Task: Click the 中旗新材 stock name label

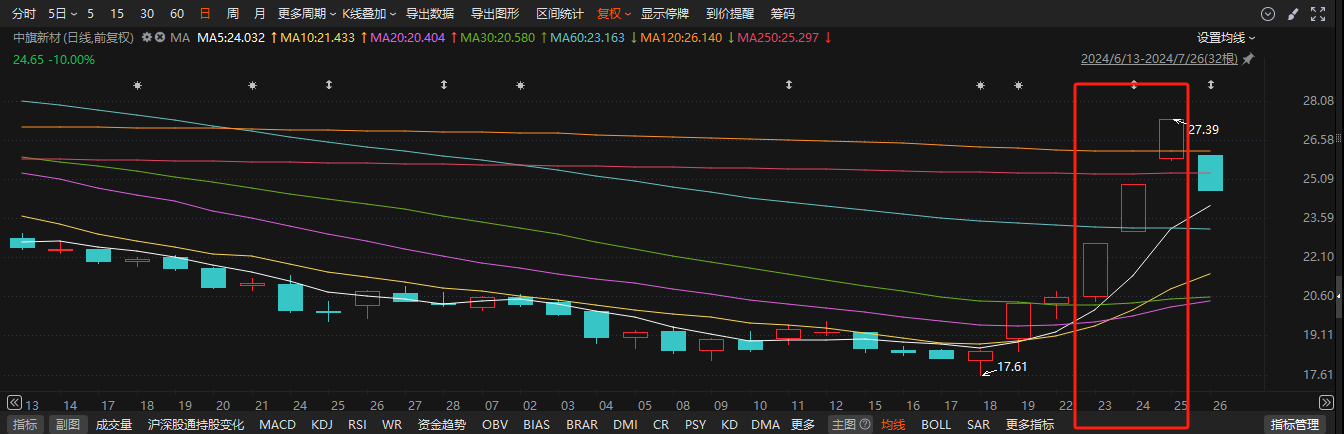Action: tap(36, 37)
